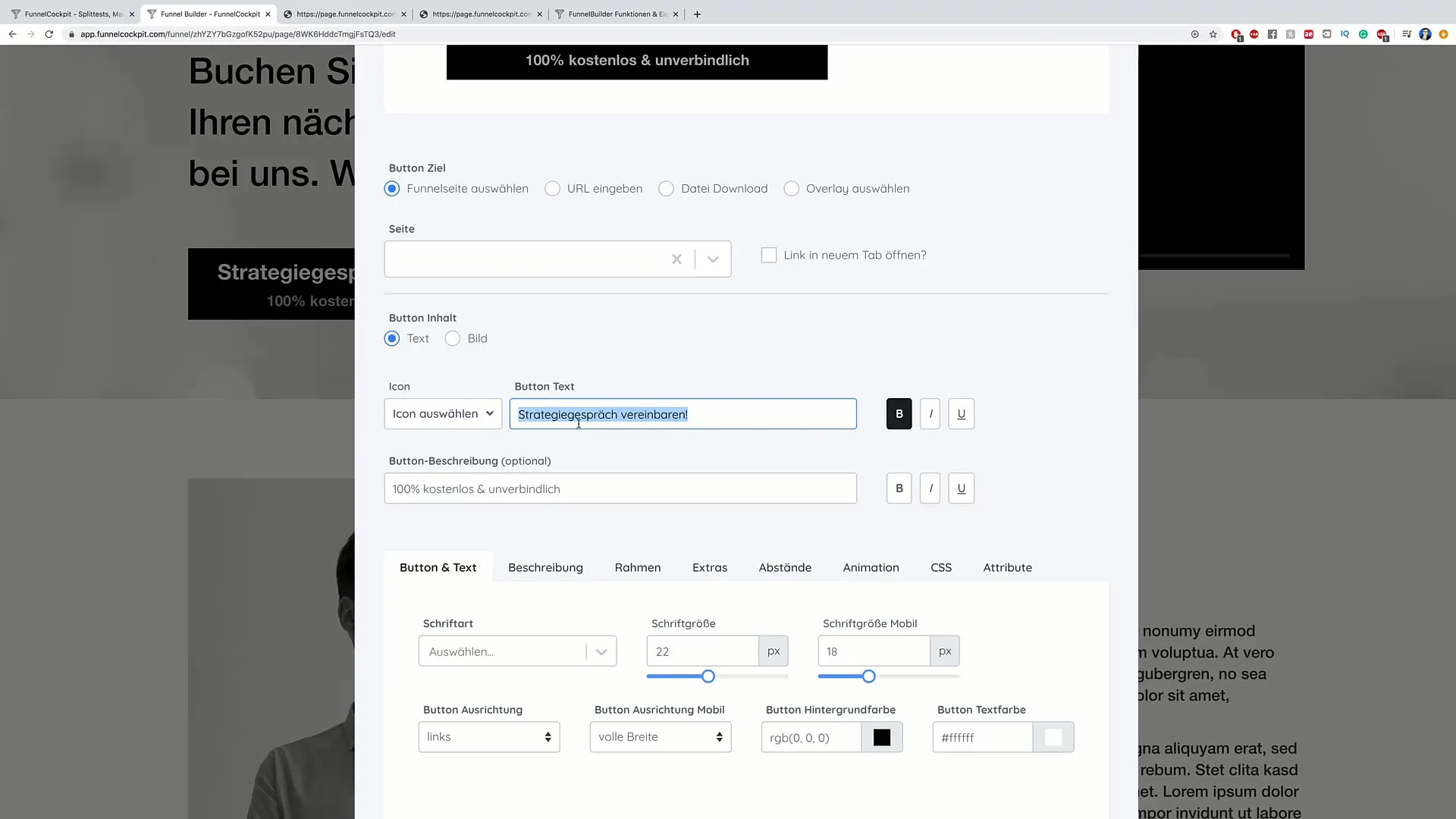The height and width of the screenshot is (819, 1456).
Task: Click the Italic icon for button description
Action: 930,488
